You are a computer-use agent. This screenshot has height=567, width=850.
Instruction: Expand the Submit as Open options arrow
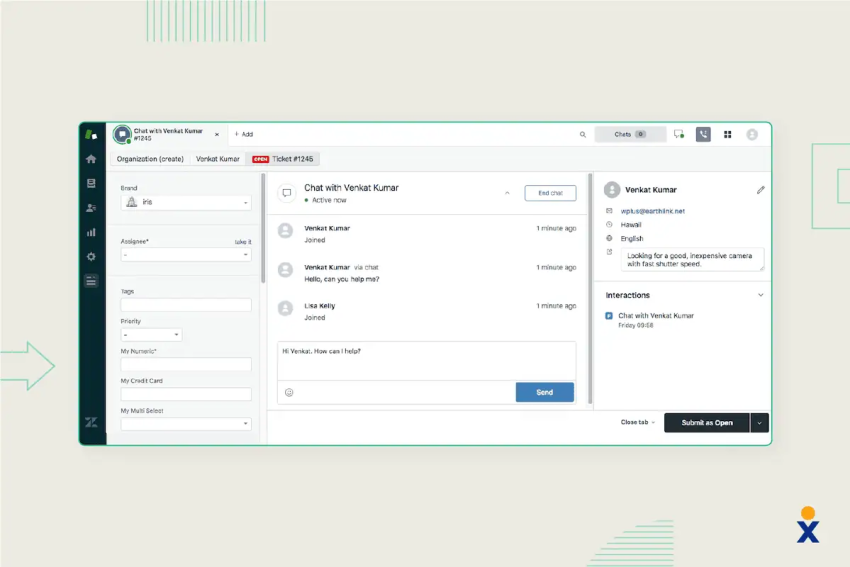(759, 423)
